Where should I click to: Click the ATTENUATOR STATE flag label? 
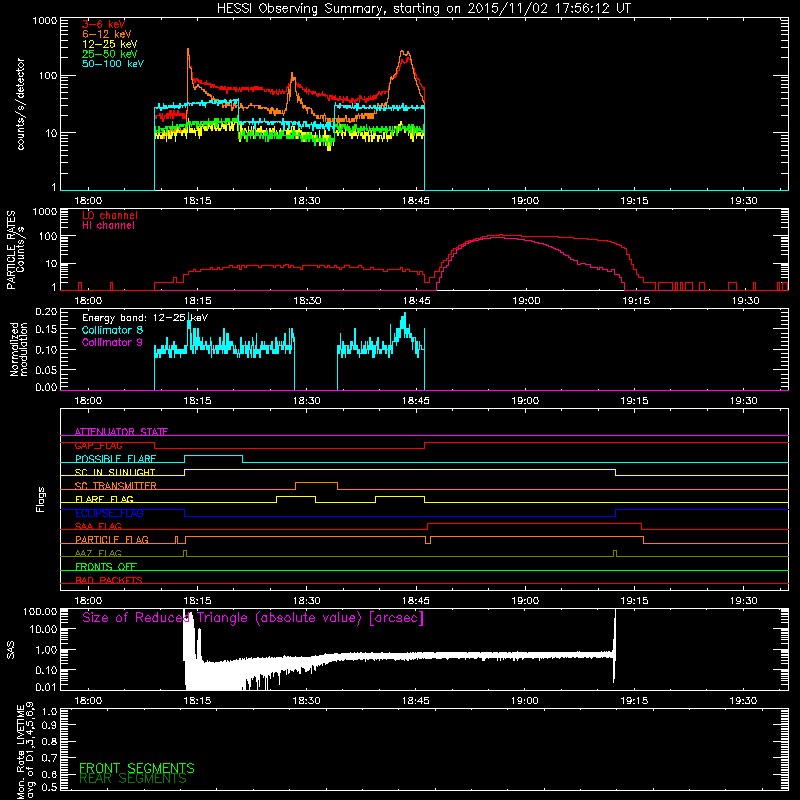click(x=121, y=432)
